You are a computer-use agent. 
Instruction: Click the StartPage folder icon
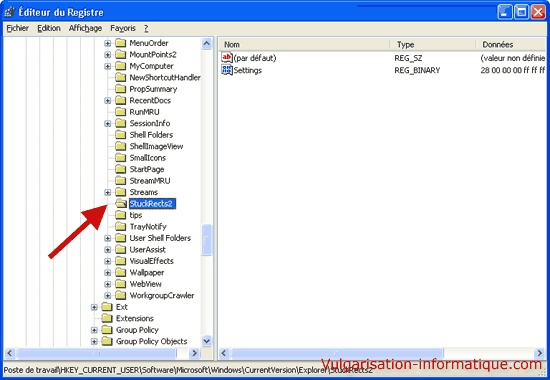click(x=121, y=169)
